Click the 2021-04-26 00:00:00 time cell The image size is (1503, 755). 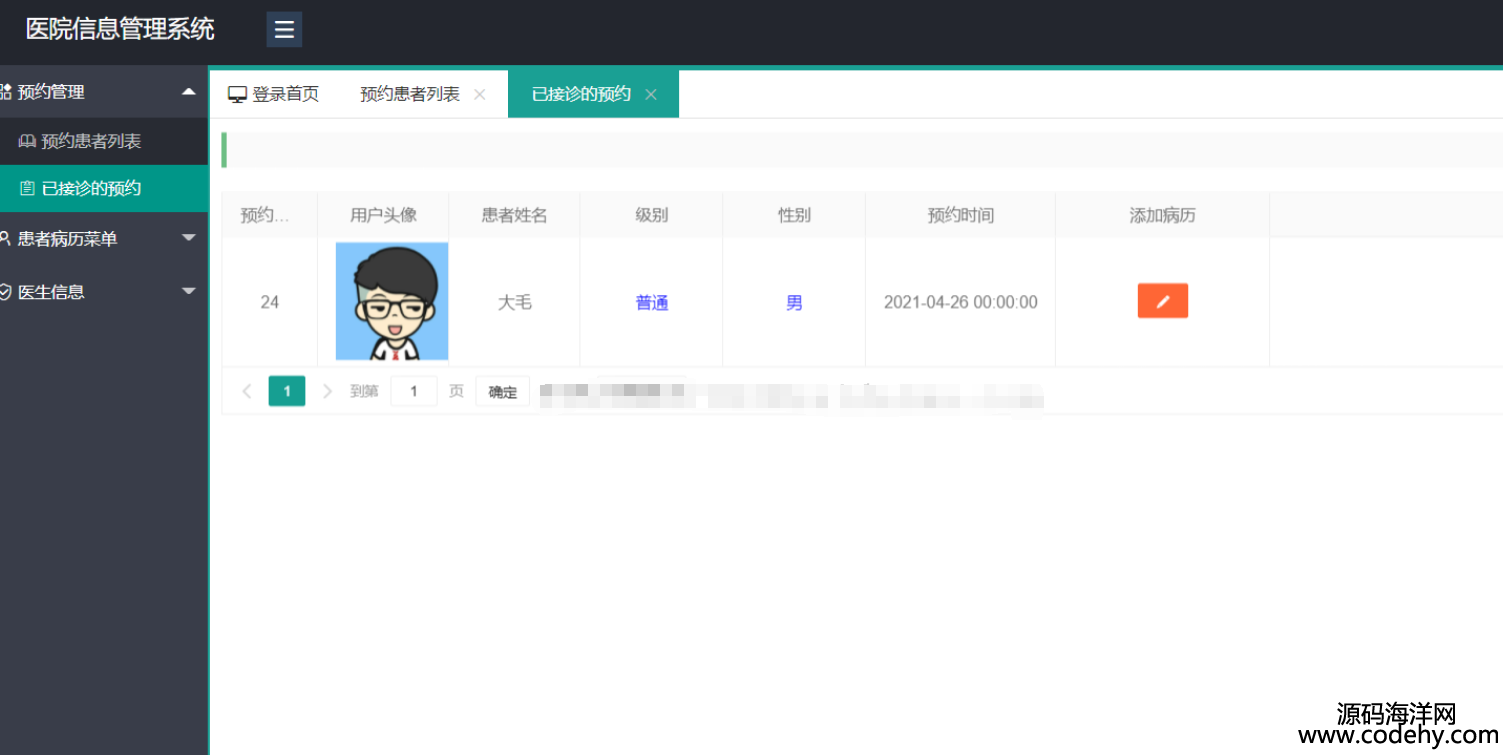pos(960,302)
